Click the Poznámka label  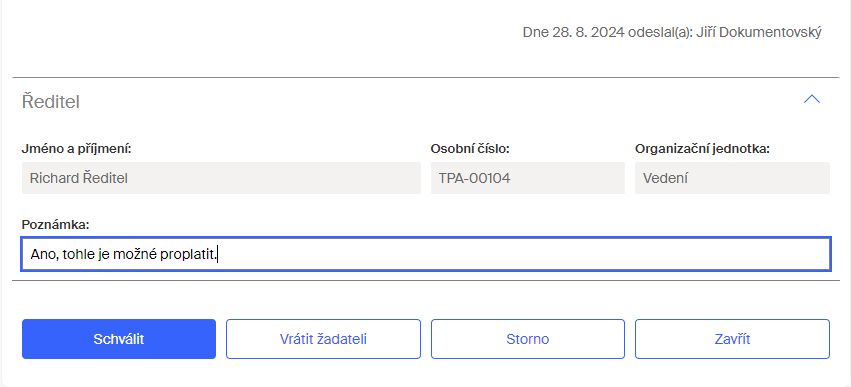55,224
